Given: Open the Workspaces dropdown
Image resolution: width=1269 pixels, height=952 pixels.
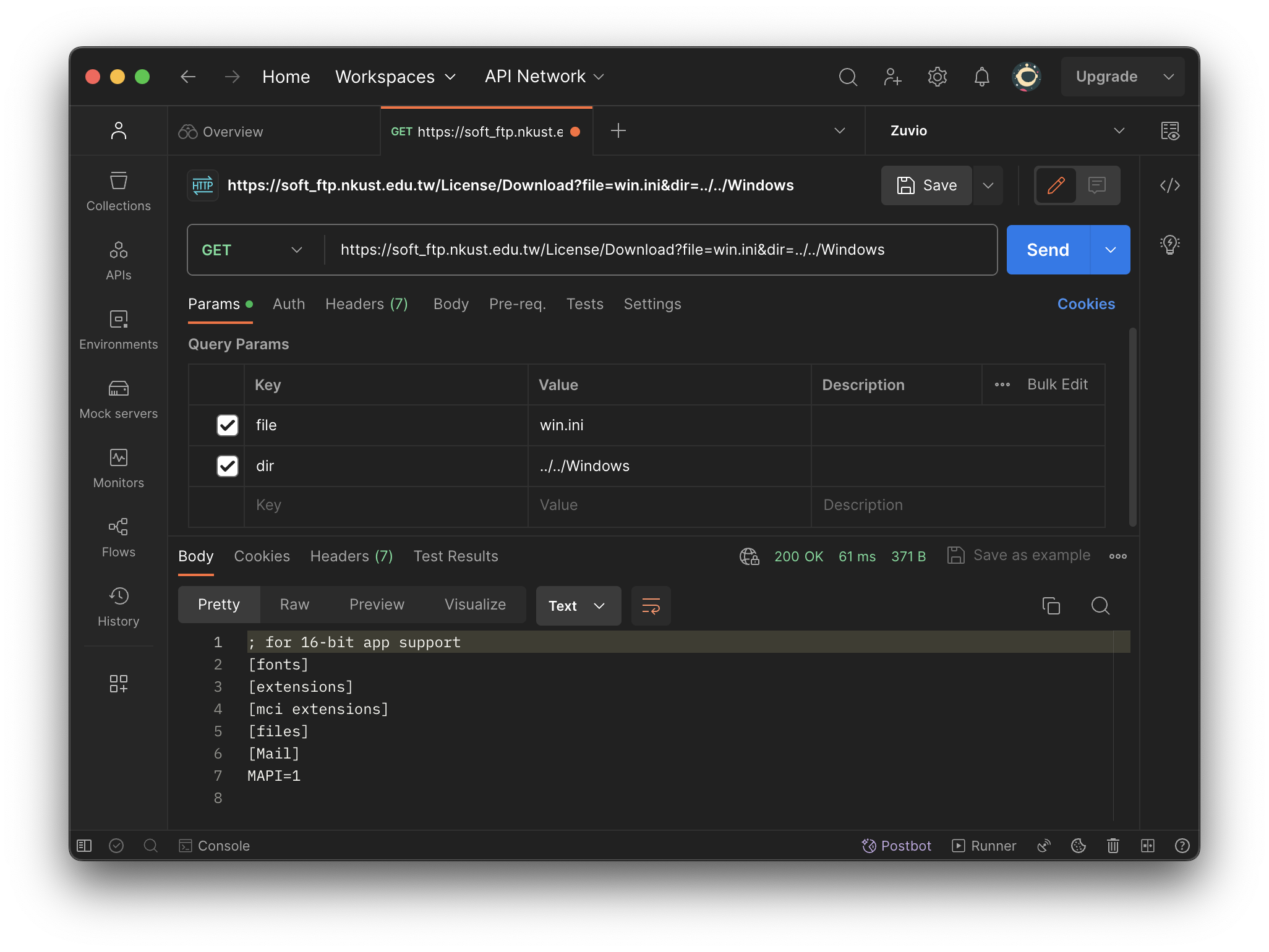Looking at the screenshot, I should (x=396, y=77).
